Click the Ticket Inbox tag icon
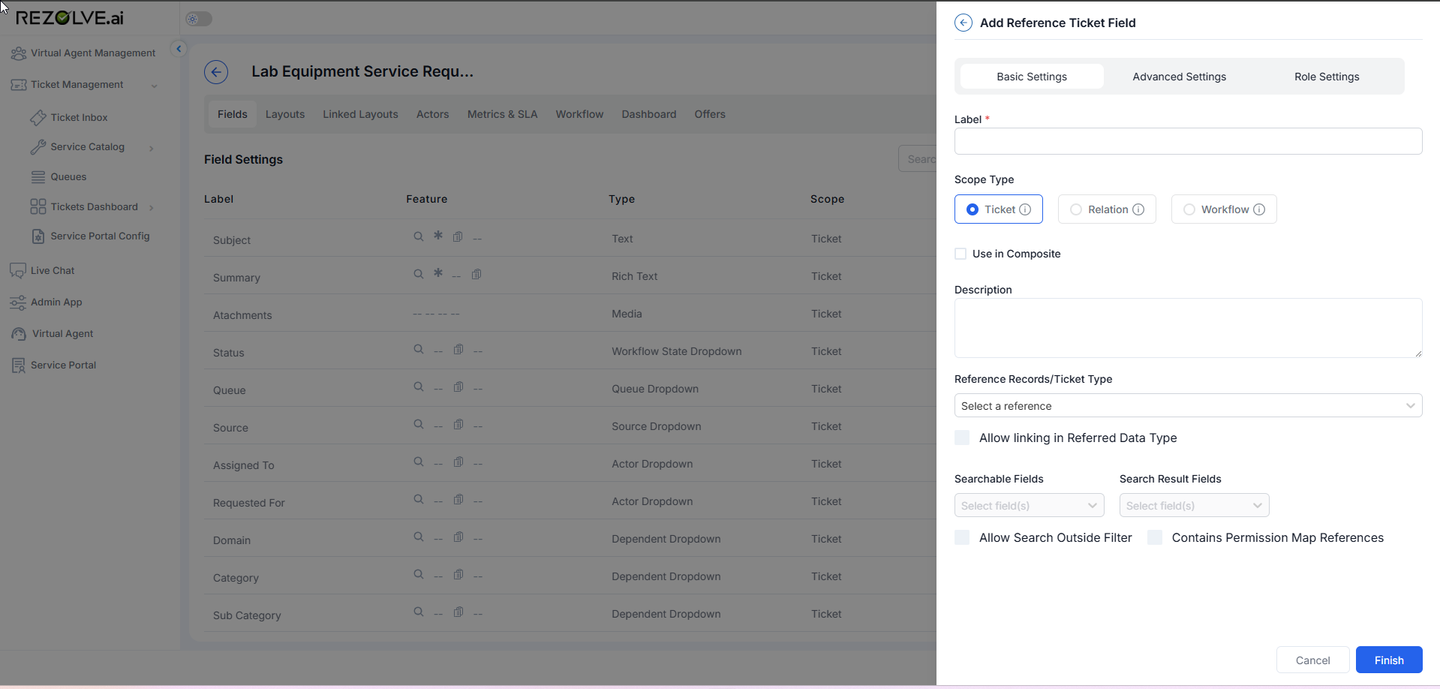 point(38,118)
